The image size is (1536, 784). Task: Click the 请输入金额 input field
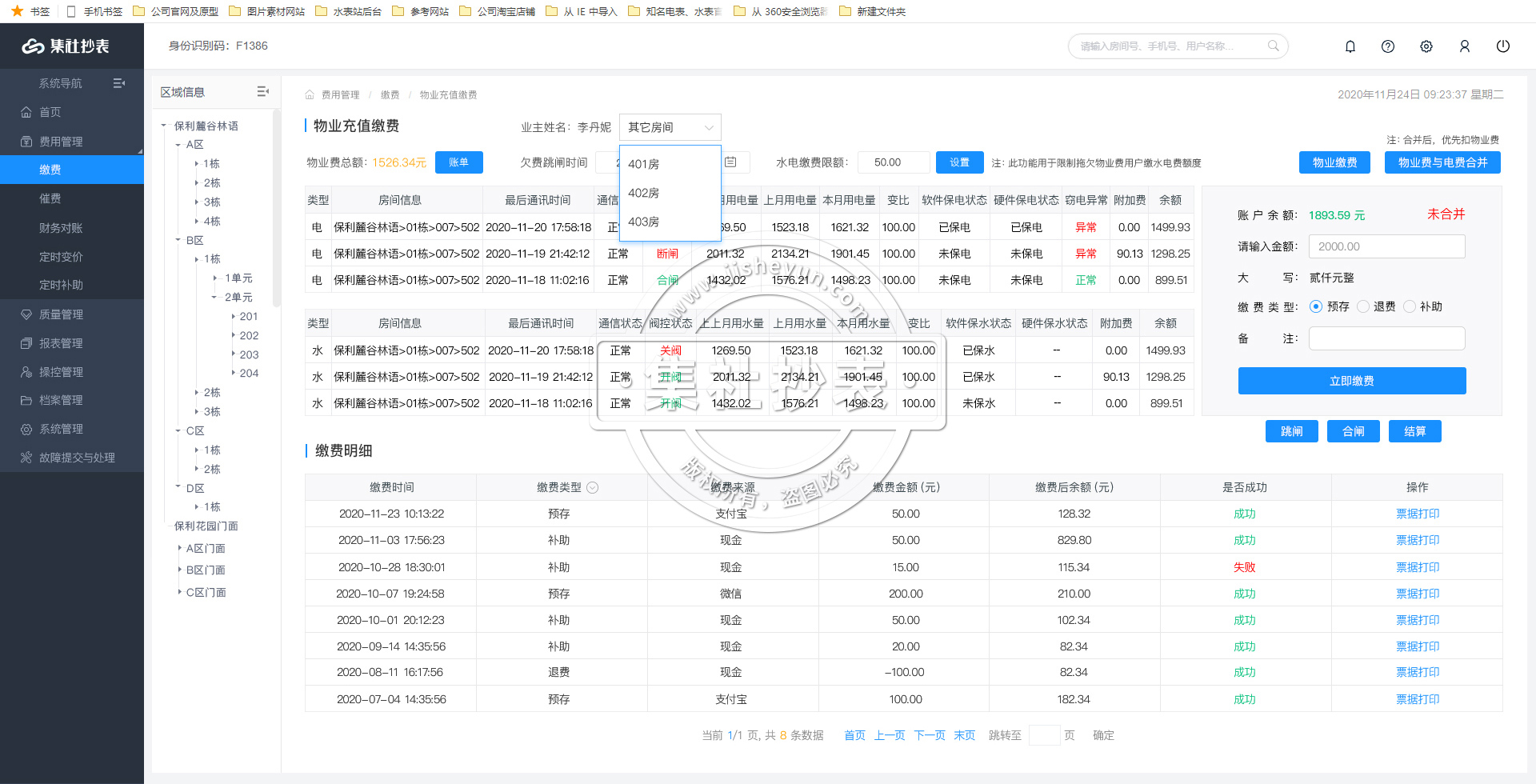click(x=1386, y=246)
